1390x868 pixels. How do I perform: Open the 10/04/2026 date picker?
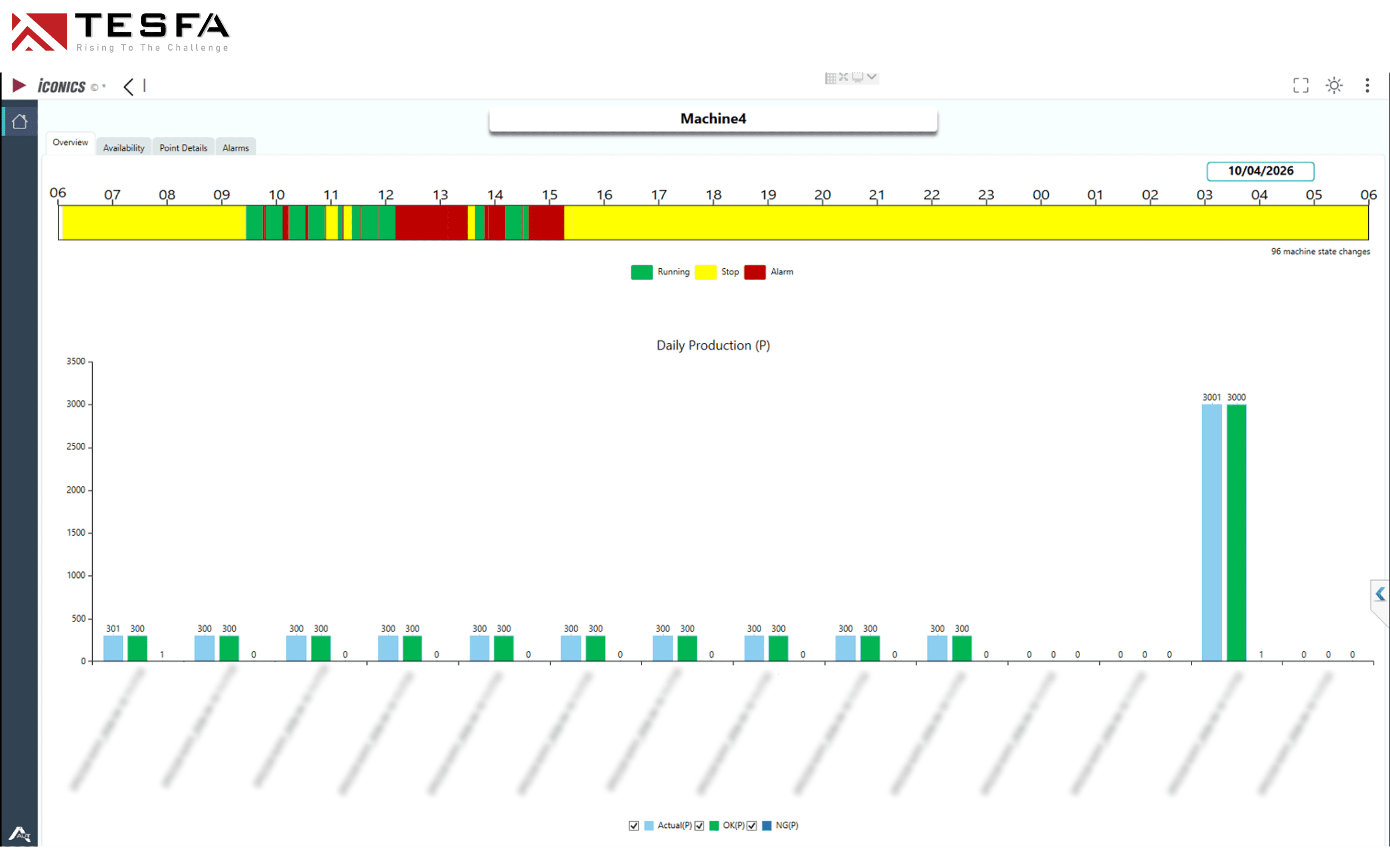tap(1260, 171)
